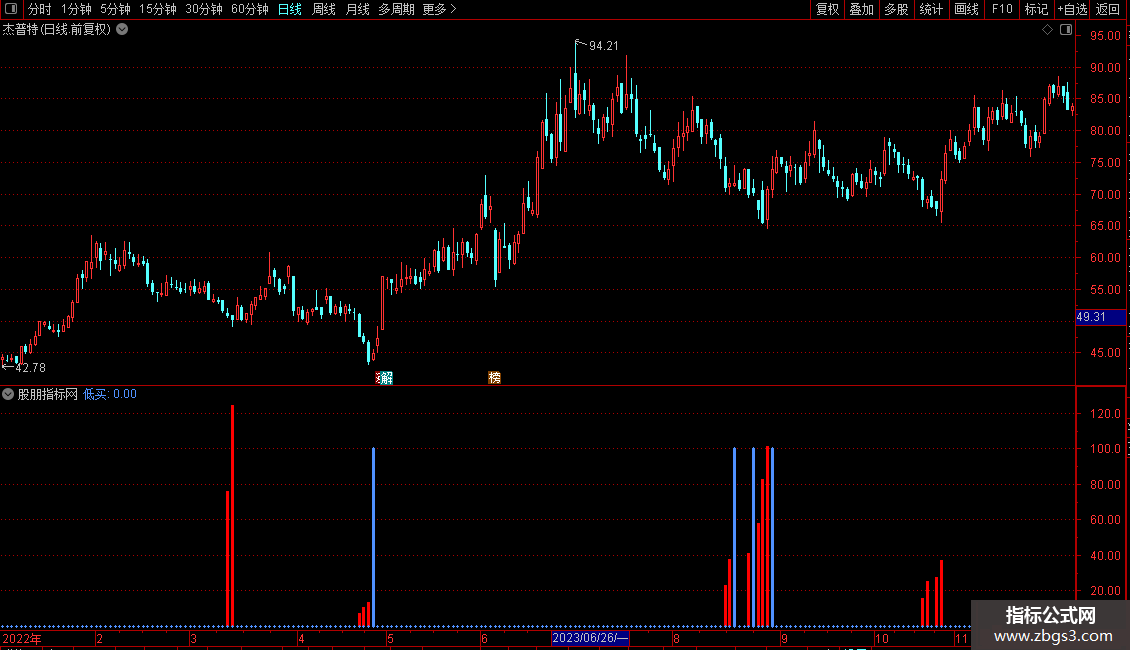Select the 15分钟 period
Screen dimensions: 1130x650
(x=158, y=9)
